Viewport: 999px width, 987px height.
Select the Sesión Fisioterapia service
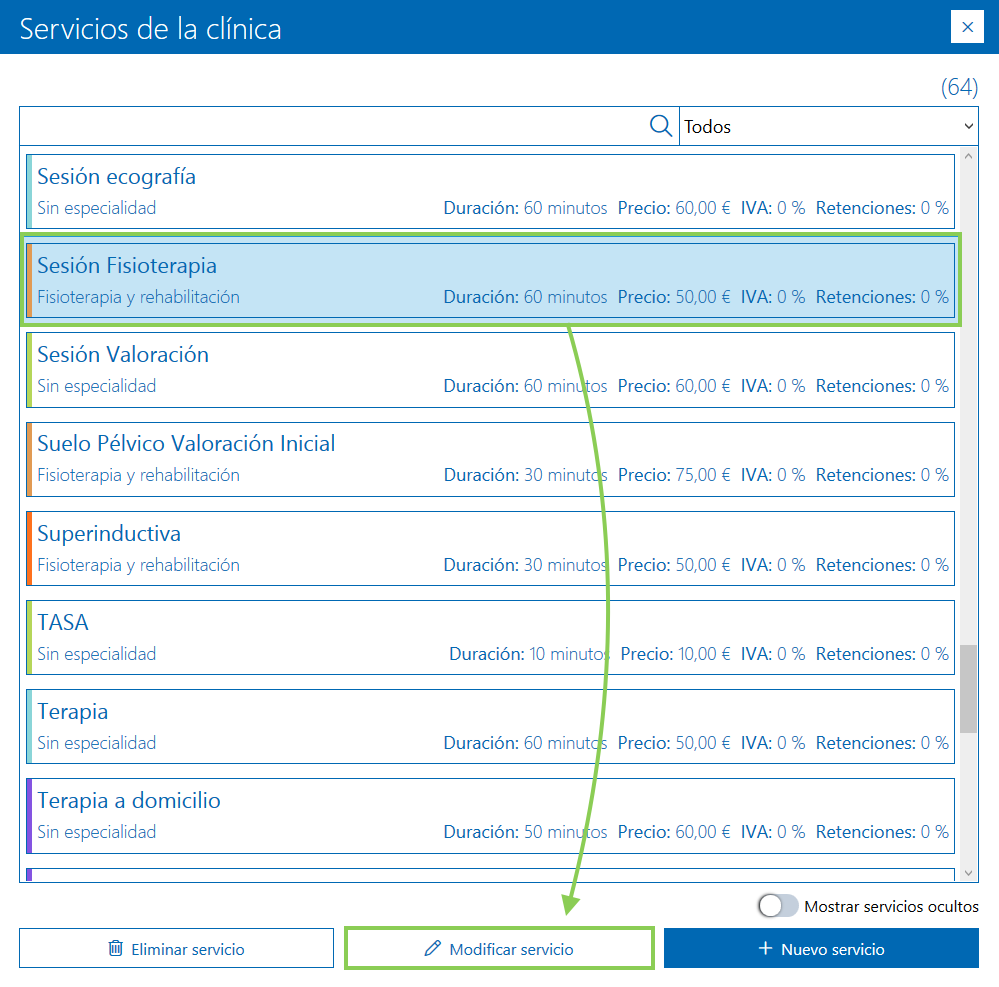[x=490, y=280]
